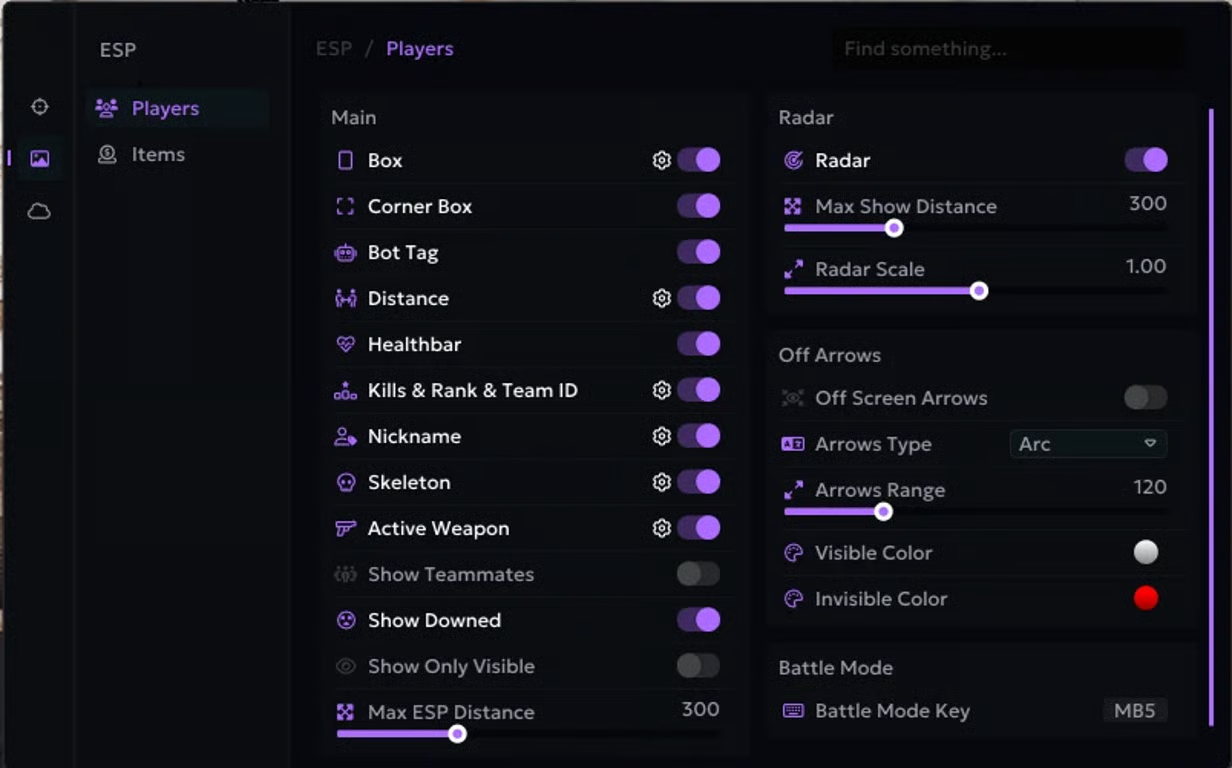
Task: Turn on Off Screen Arrows
Action: click(1145, 398)
